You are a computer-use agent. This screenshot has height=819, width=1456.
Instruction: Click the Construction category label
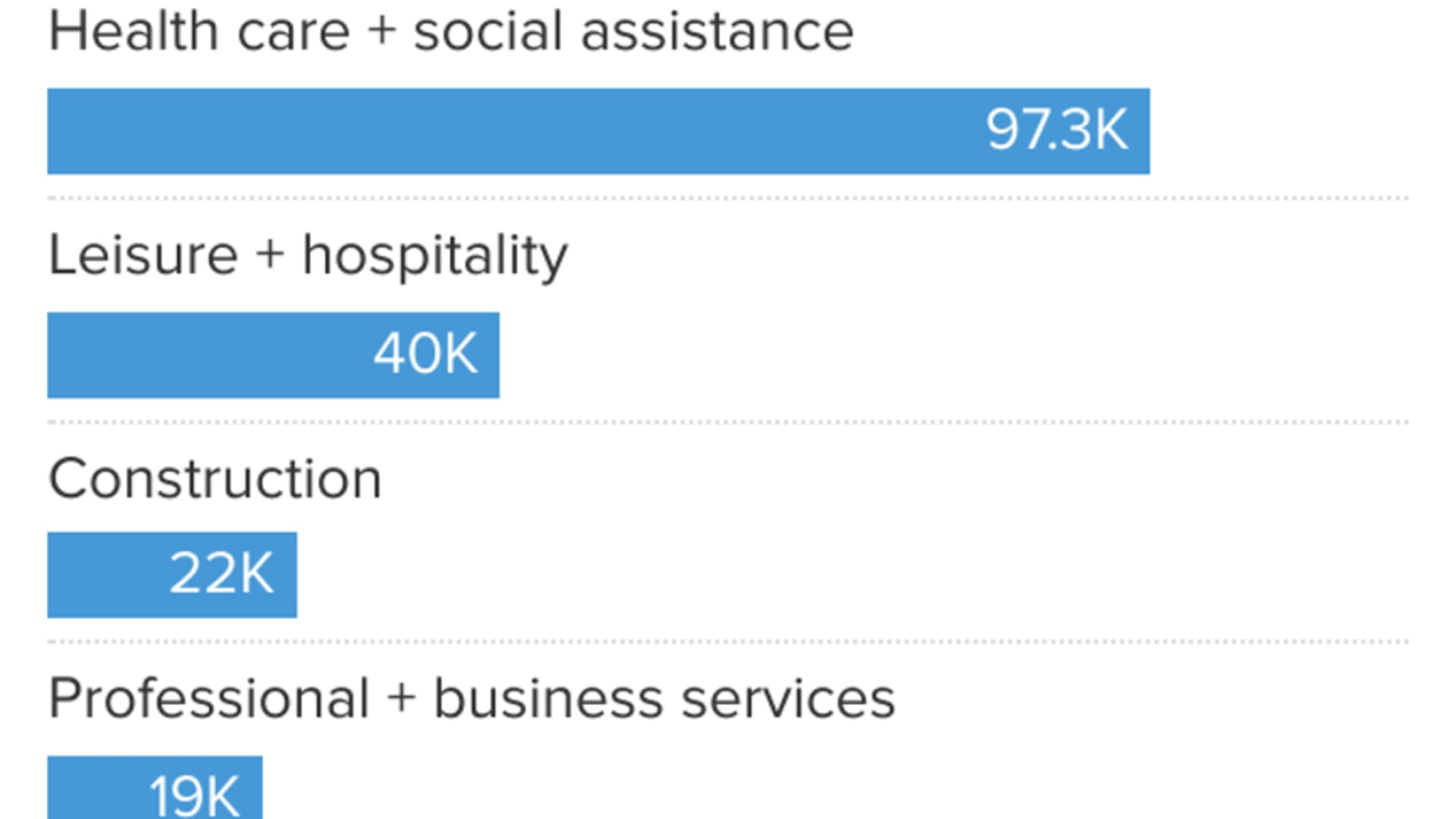click(215, 479)
